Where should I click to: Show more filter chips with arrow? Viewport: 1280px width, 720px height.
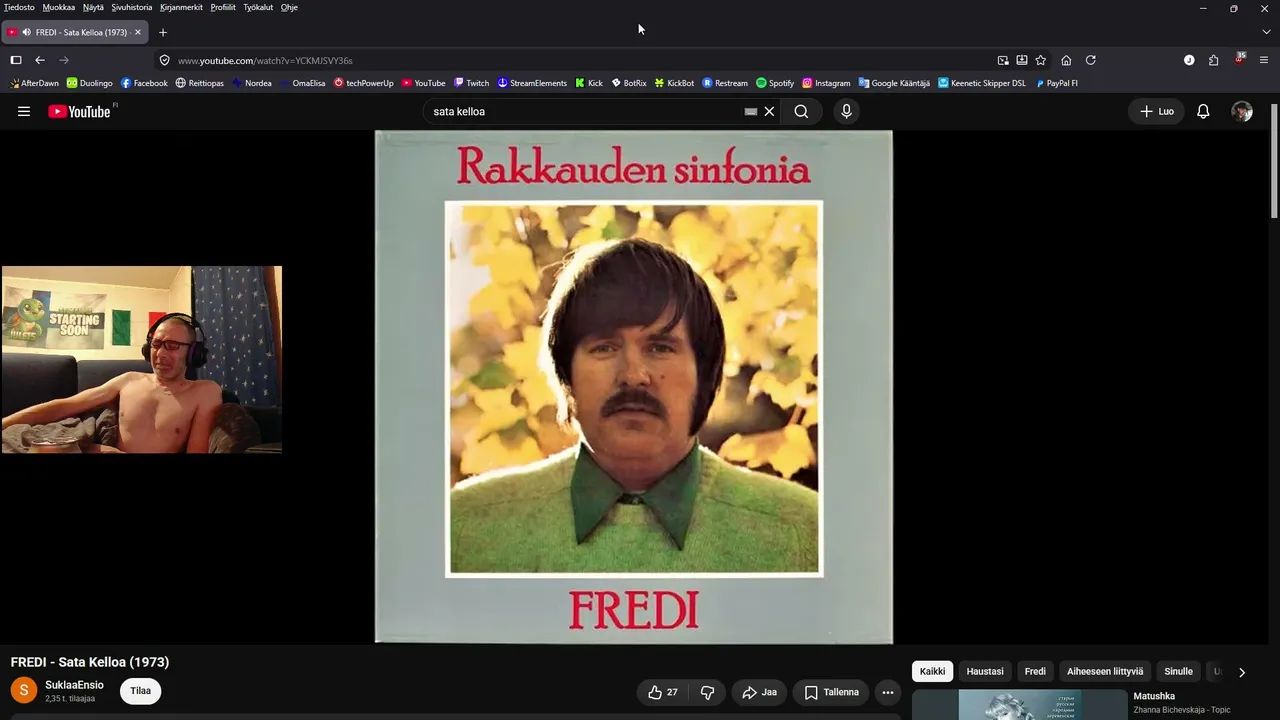[1242, 672]
